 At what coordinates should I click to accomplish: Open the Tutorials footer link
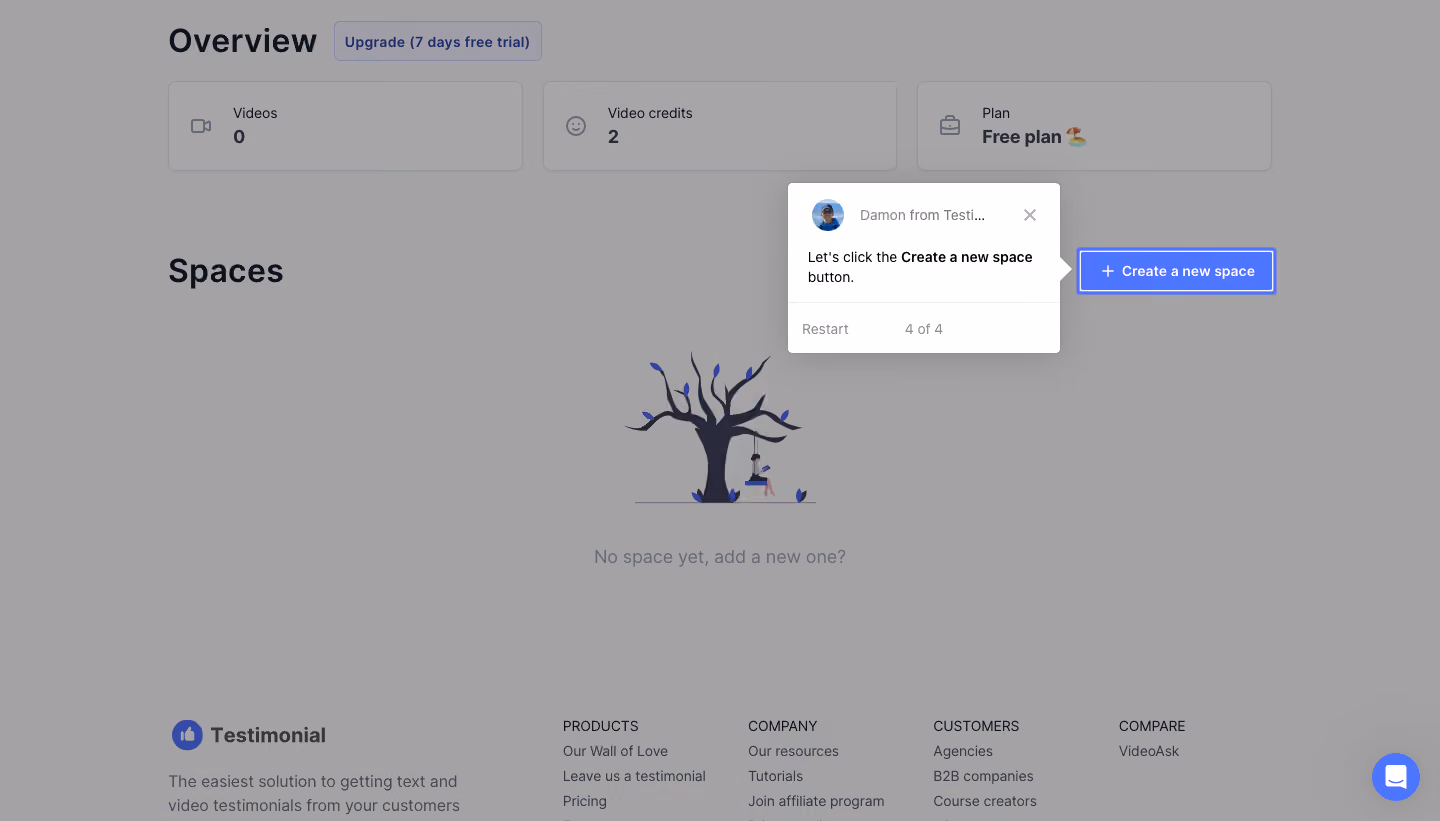775,776
